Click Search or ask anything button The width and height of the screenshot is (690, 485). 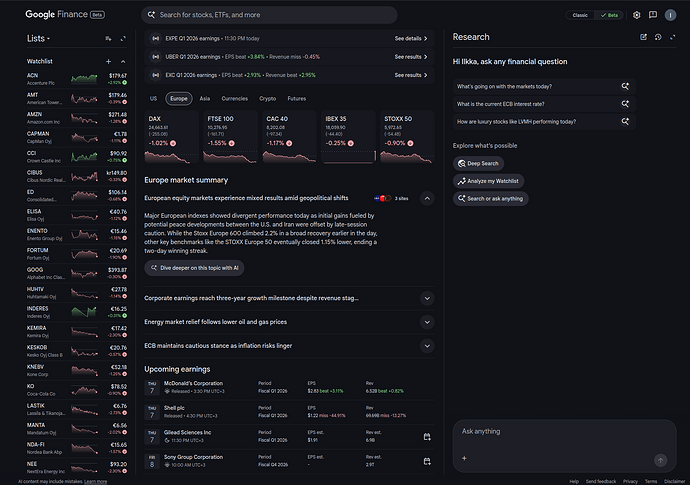click(491, 198)
